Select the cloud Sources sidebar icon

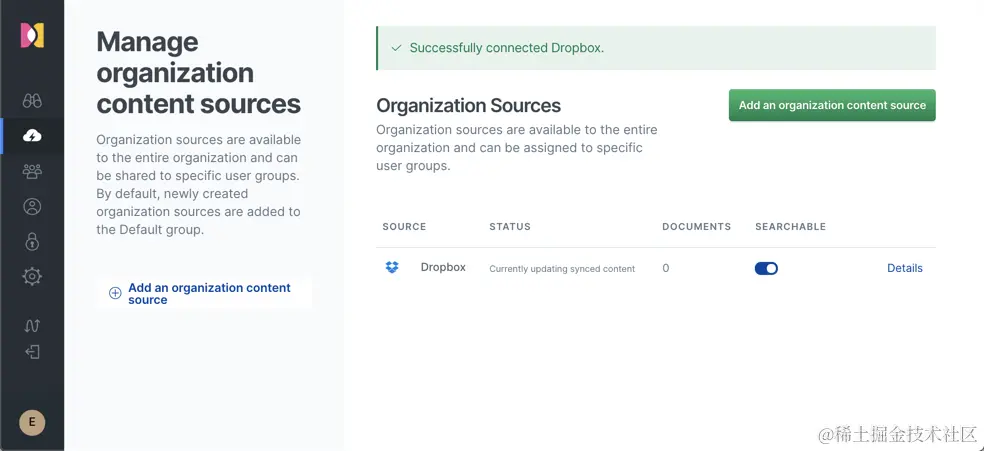click(32, 136)
